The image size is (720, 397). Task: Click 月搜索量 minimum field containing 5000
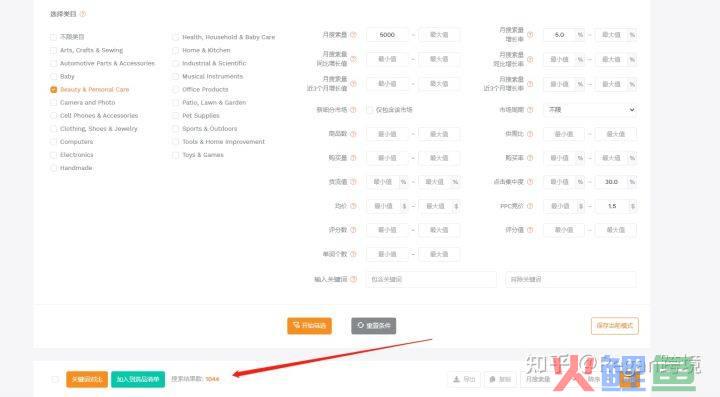coord(387,35)
